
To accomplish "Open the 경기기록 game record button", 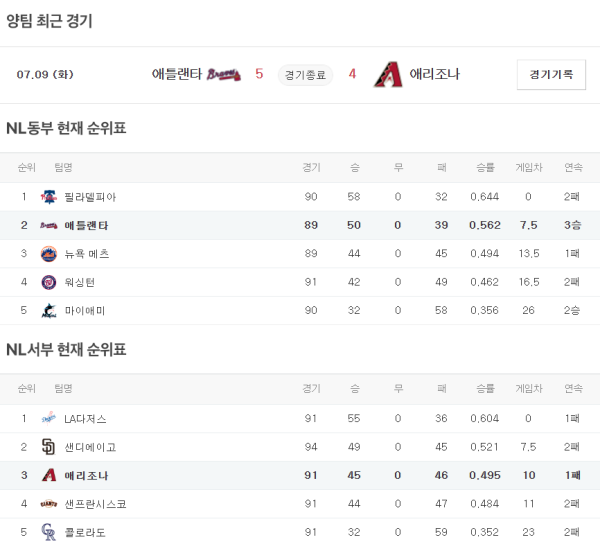I will (551, 74).
